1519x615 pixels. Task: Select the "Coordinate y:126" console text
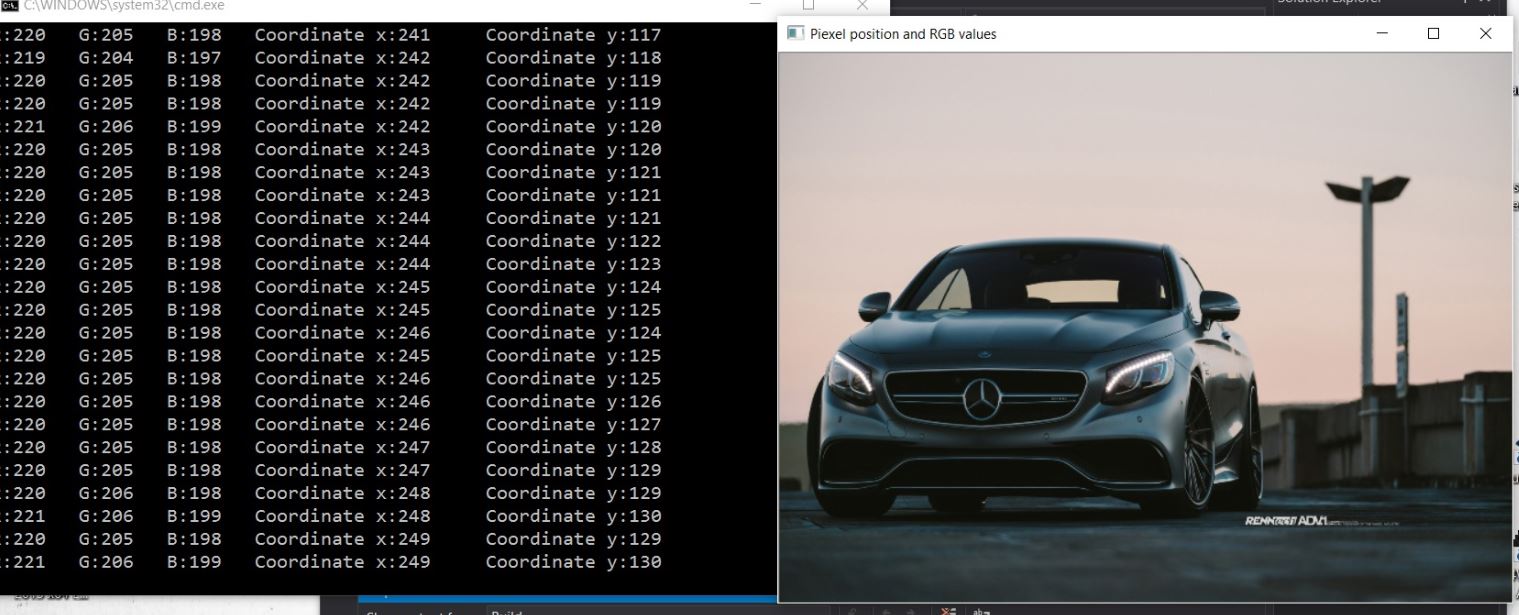click(x=574, y=402)
